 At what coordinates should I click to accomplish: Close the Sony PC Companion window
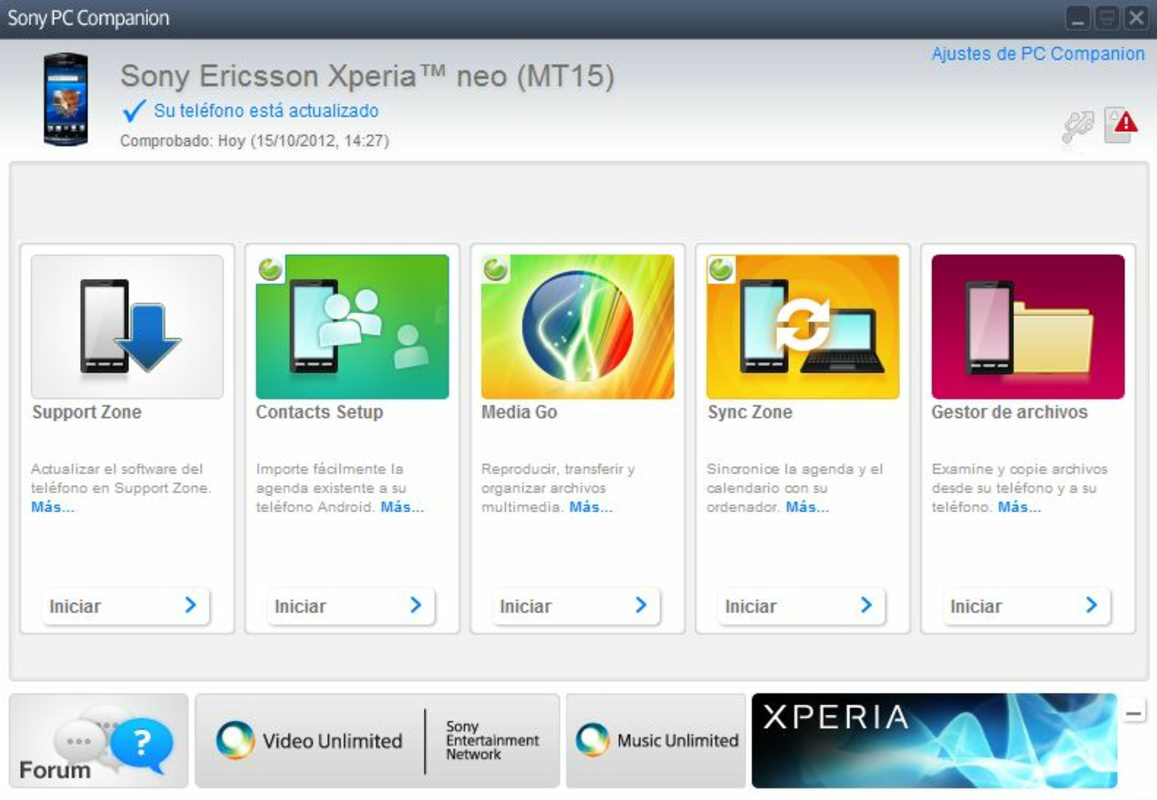(1136, 18)
